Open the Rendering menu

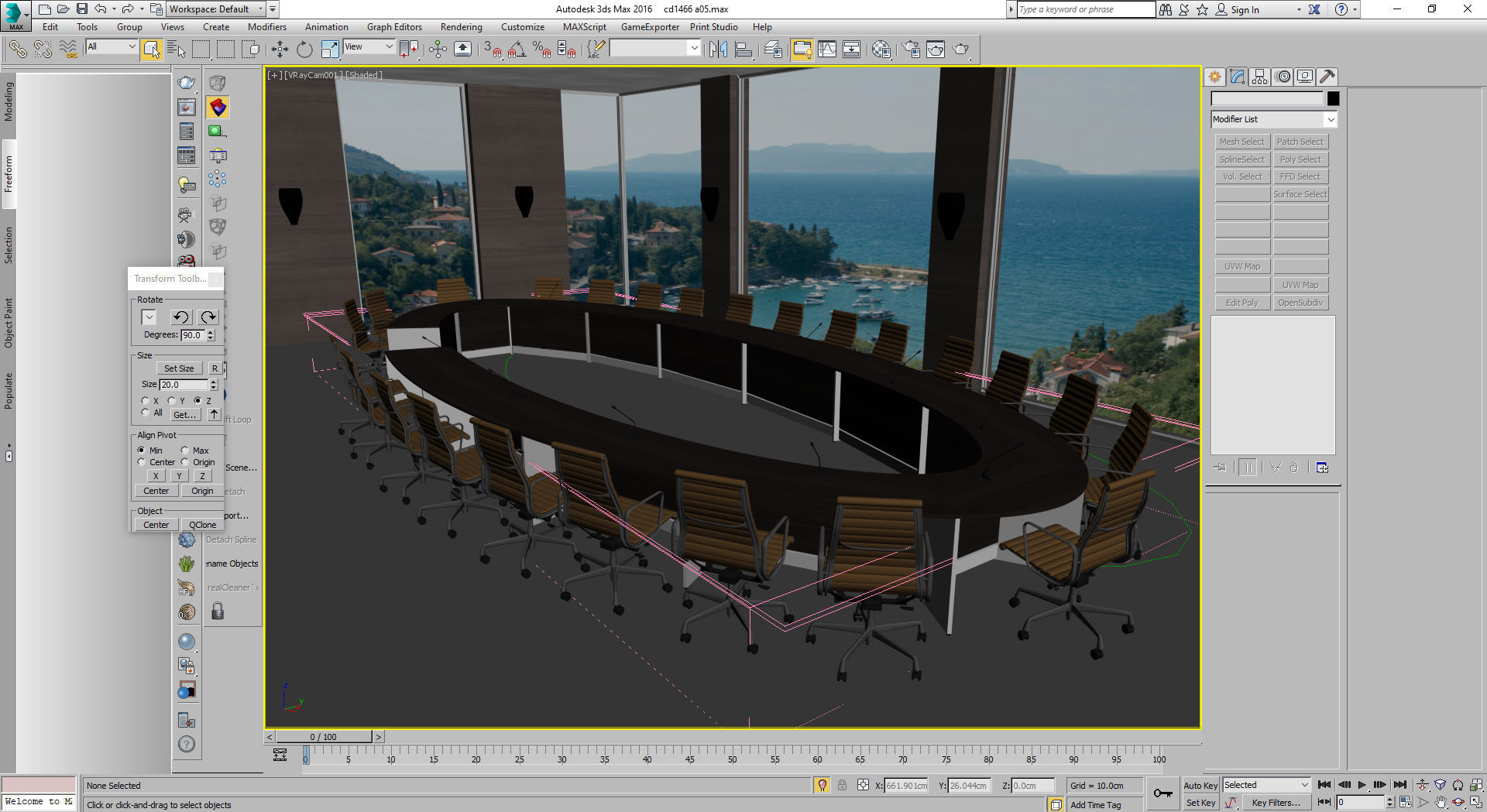462,27
